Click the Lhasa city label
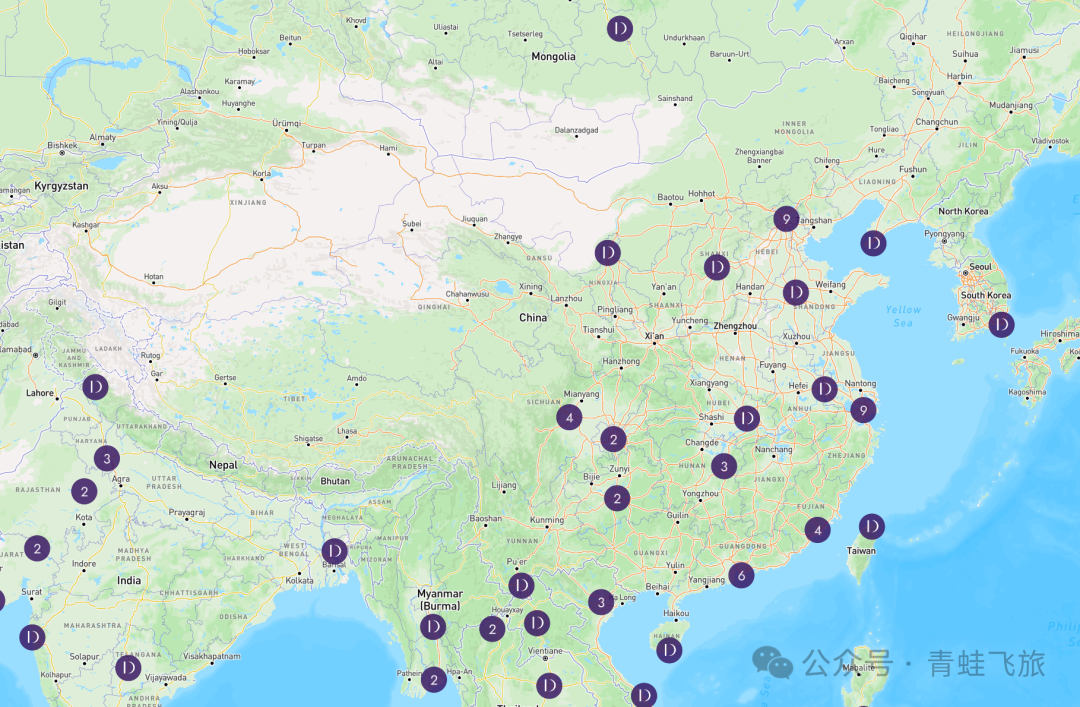Image resolution: width=1080 pixels, height=707 pixels. click(x=347, y=431)
